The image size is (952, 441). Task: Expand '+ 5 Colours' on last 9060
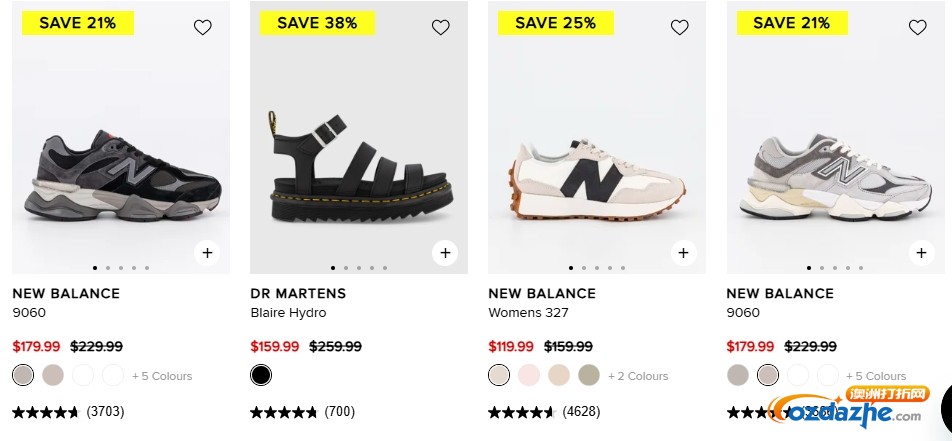click(876, 376)
